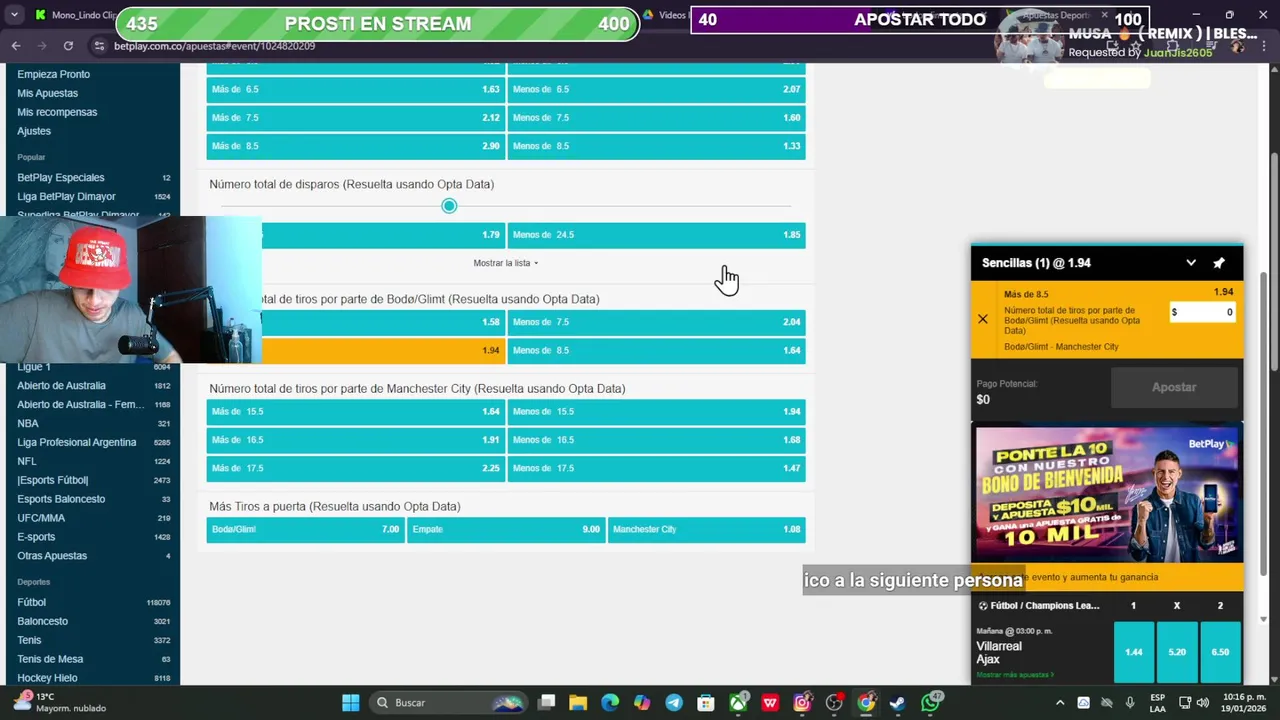
Task: Select Más de 17.5 Manchester City at 2.25
Action: coord(355,468)
